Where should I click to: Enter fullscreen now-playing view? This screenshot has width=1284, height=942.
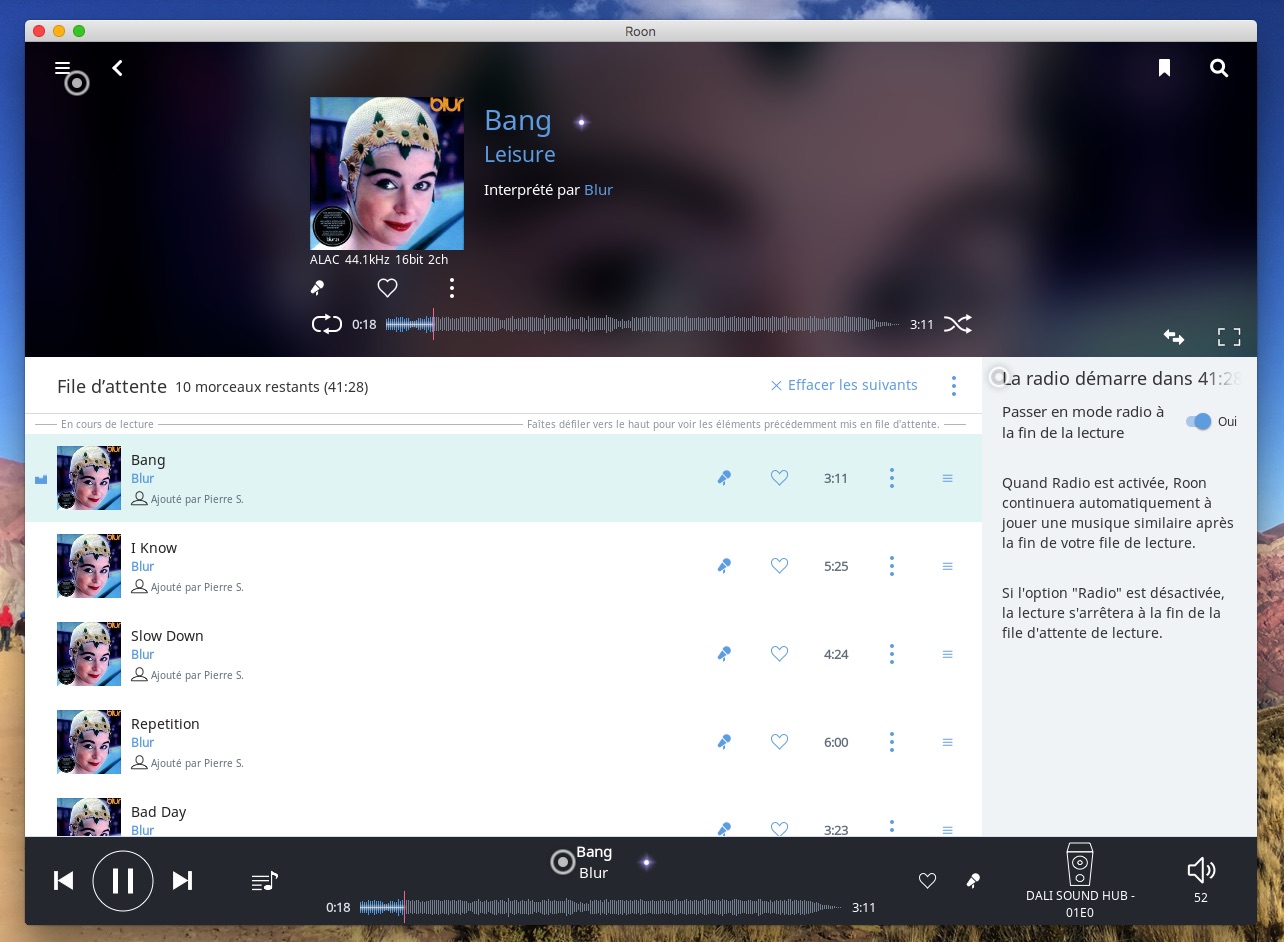coord(1228,337)
